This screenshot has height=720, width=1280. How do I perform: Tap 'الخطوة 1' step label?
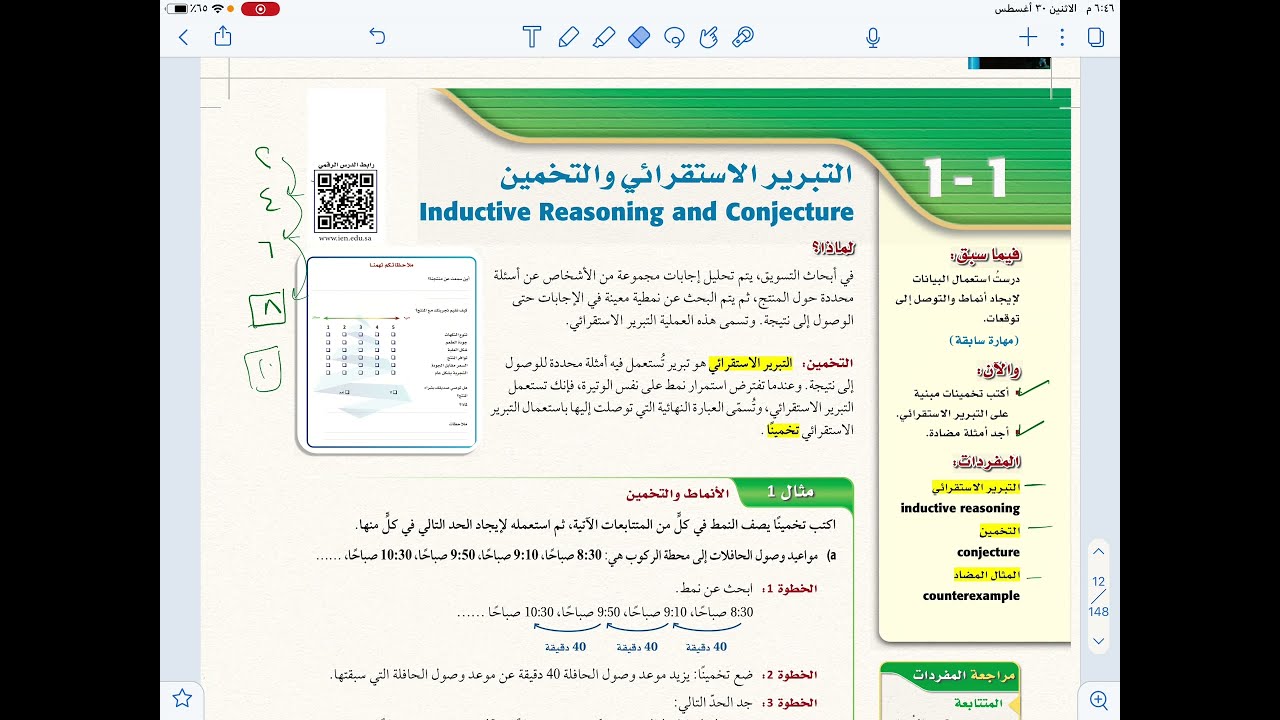tap(789, 589)
